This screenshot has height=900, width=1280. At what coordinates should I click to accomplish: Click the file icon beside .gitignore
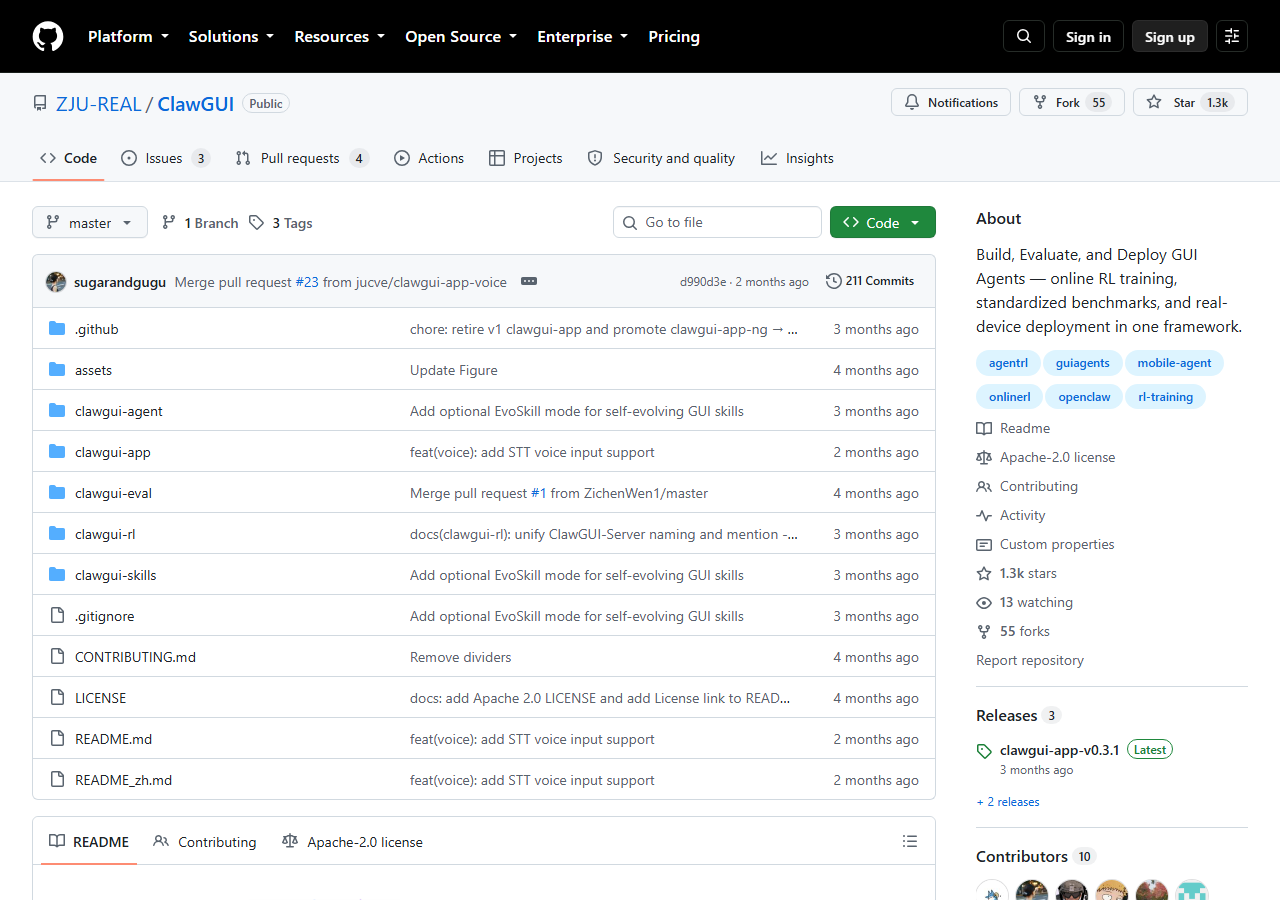pyautogui.click(x=57, y=616)
